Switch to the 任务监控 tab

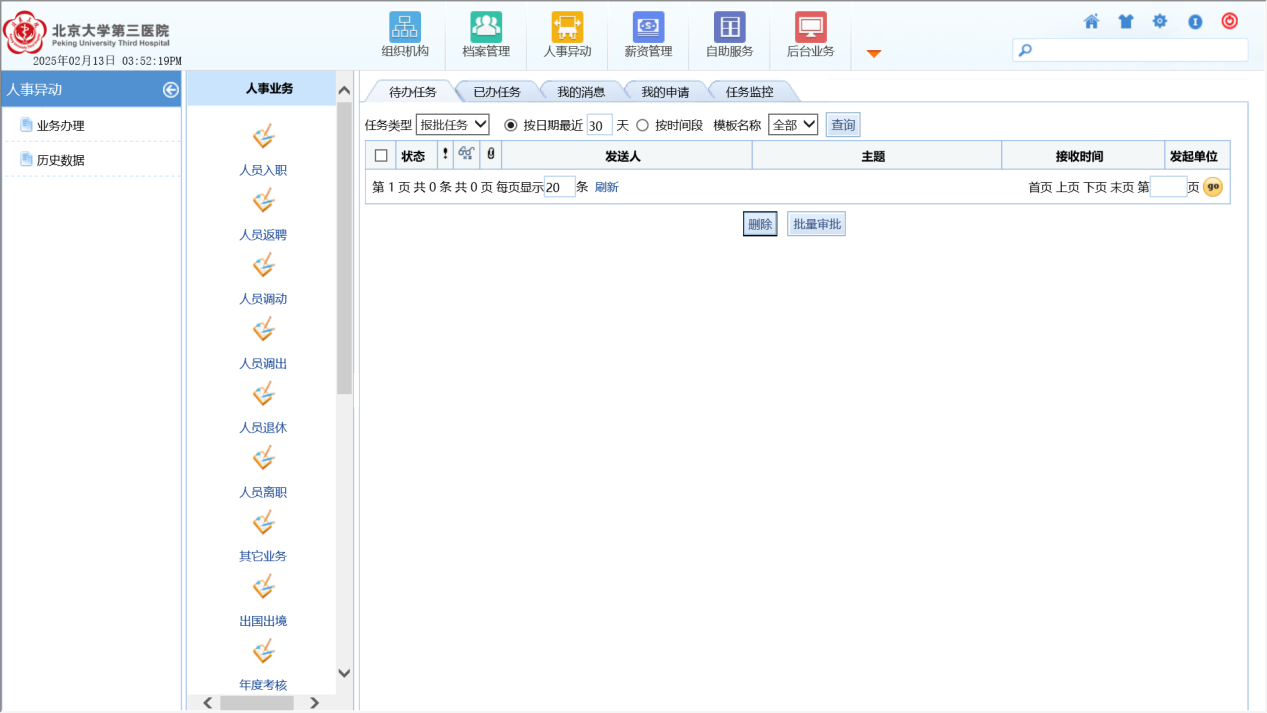point(749,92)
